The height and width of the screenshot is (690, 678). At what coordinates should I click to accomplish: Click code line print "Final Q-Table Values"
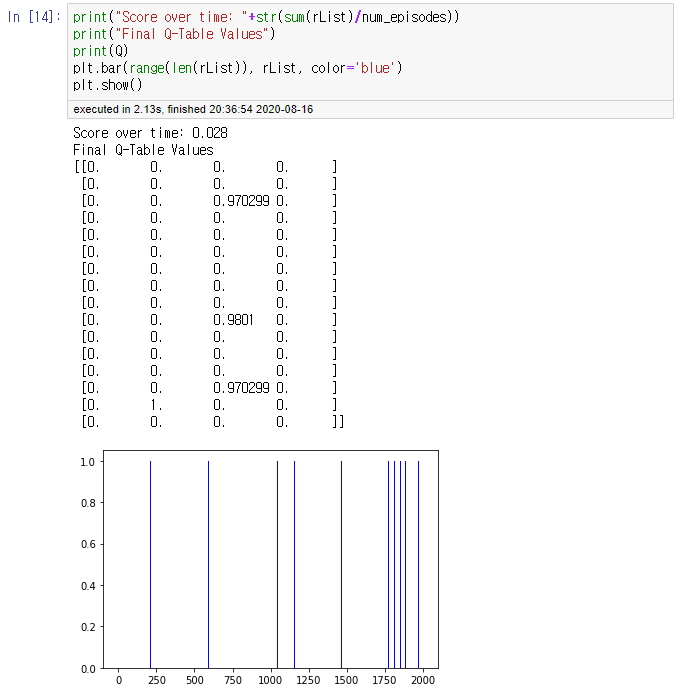tap(174, 34)
